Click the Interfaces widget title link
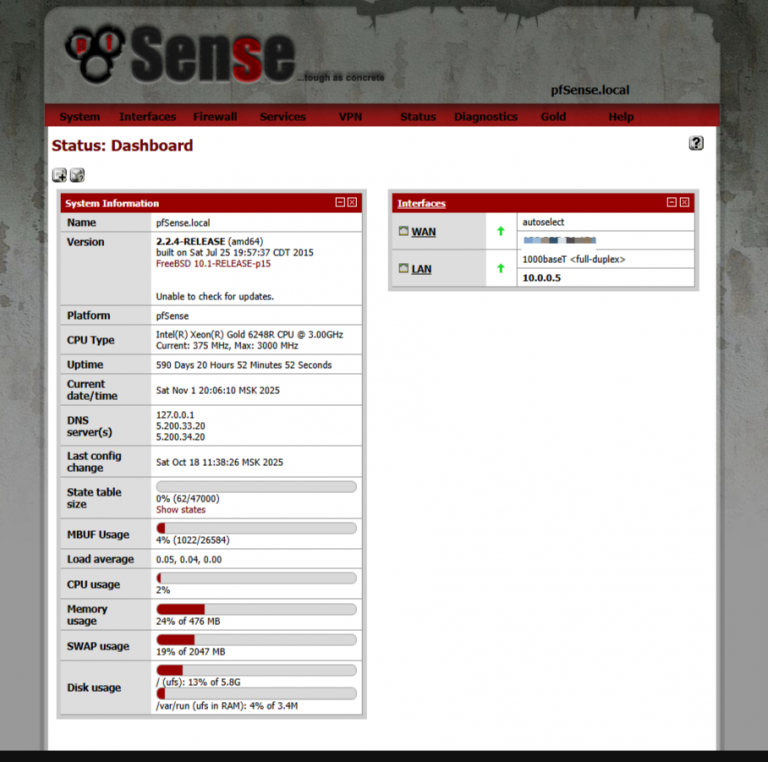The height and width of the screenshot is (762, 768). coord(421,203)
